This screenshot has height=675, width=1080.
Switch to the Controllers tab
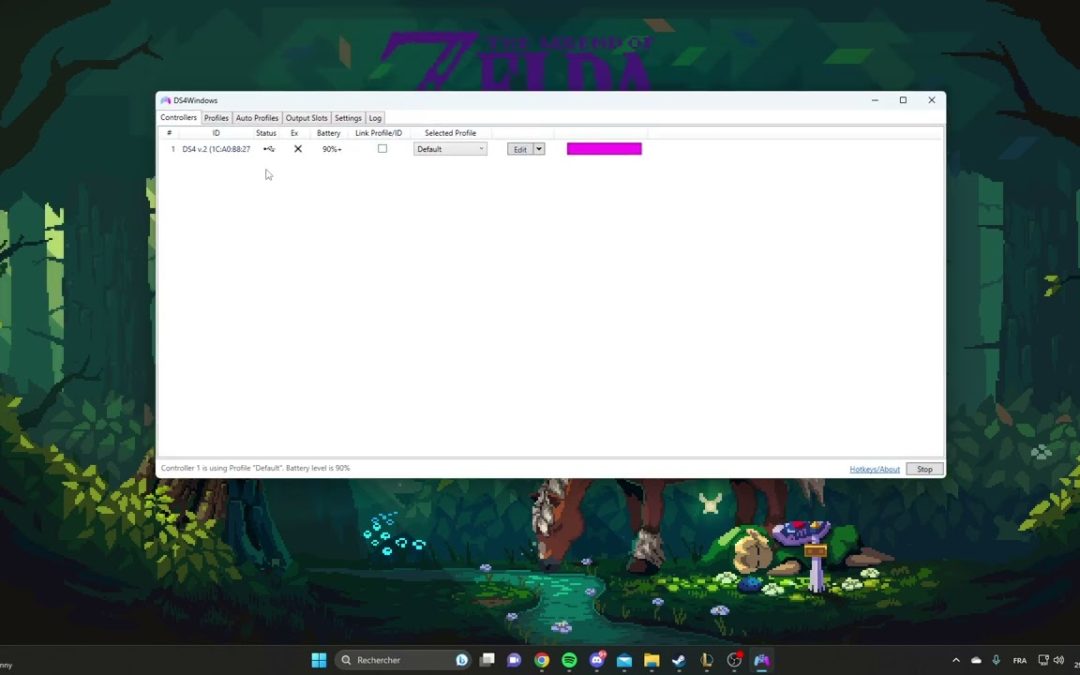[x=178, y=118]
